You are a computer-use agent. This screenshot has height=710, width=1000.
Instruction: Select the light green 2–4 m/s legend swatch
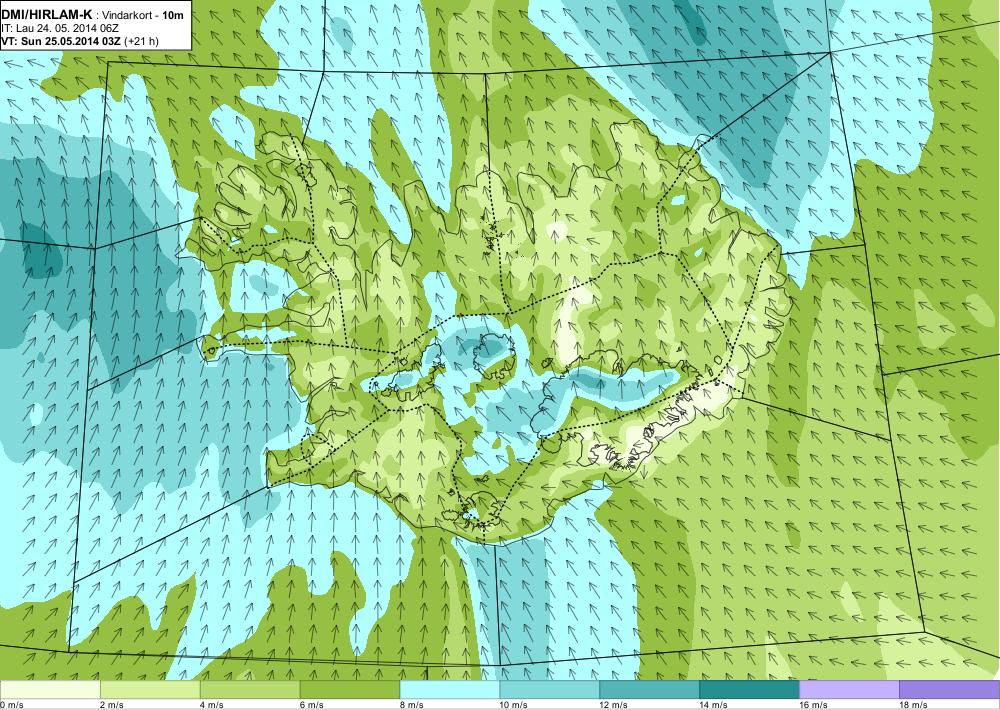pyautogui.click(x=150, y=690)
